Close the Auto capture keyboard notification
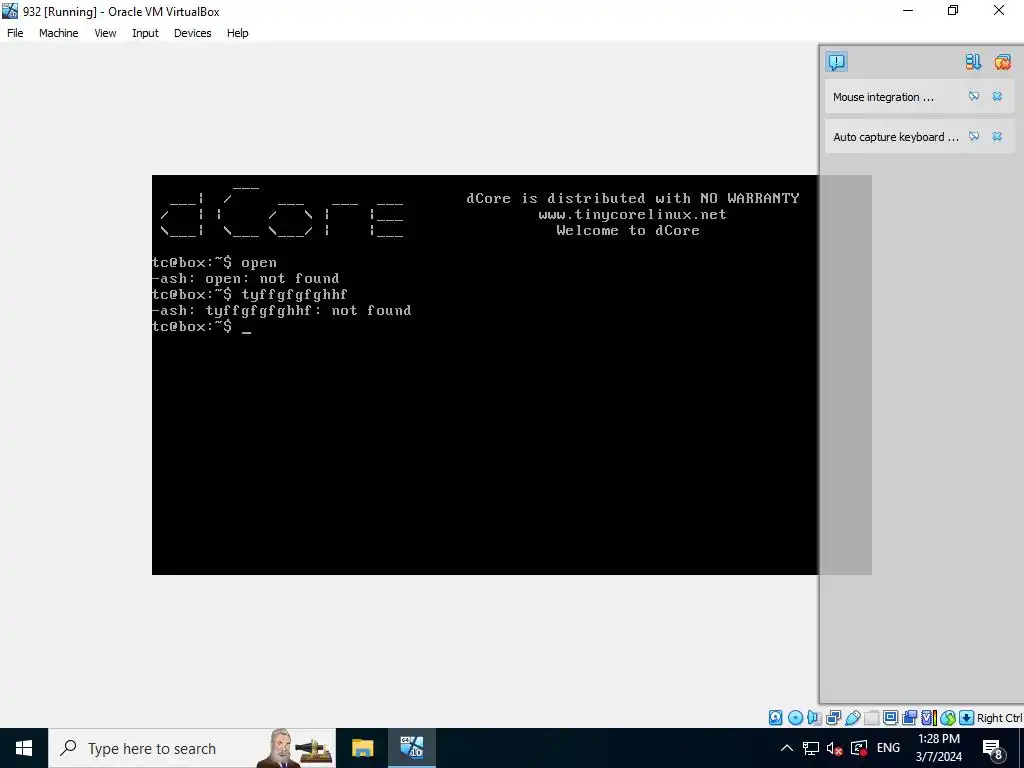The width and height of the screenshot is (1024, 768). point(997,136)
